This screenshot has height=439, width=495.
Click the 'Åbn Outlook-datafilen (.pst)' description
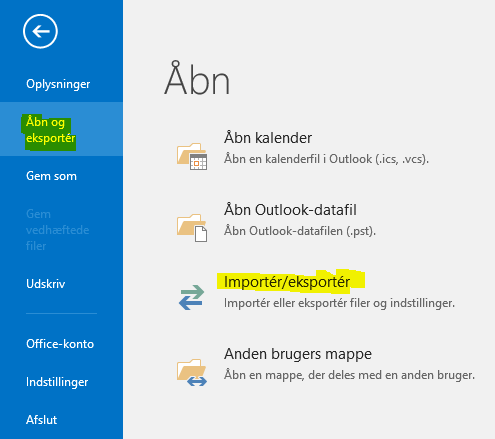click(300, 231)
